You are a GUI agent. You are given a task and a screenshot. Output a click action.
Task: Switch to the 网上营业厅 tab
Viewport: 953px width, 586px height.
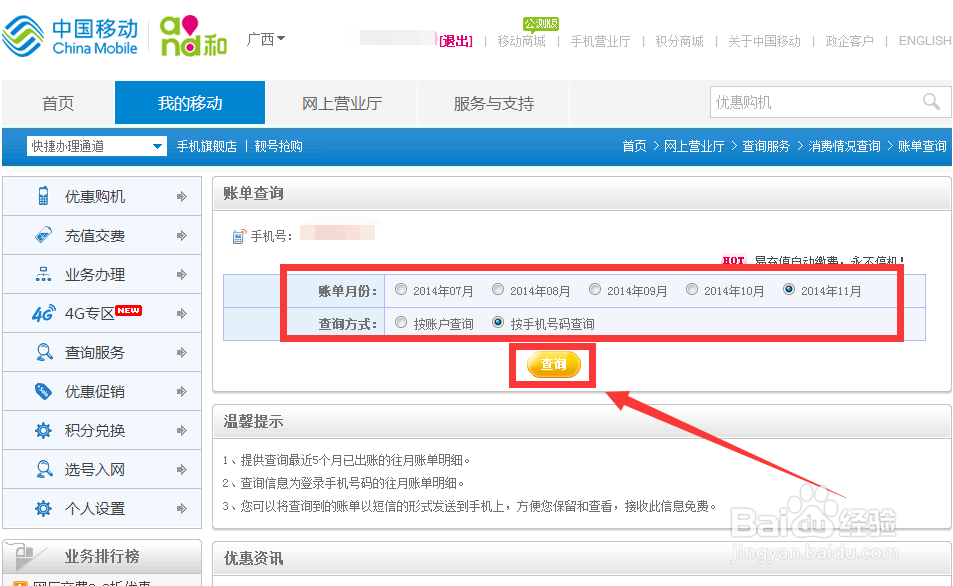pyautogui.click(x=342, y=101)
